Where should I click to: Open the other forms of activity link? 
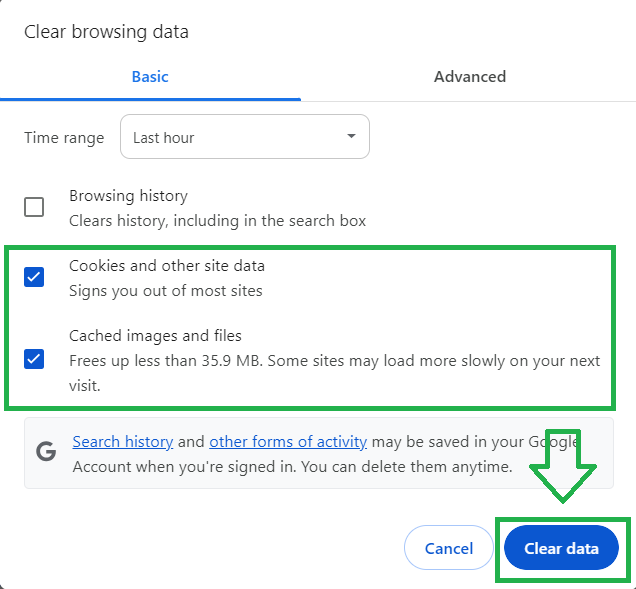click(x=288, y=441)
